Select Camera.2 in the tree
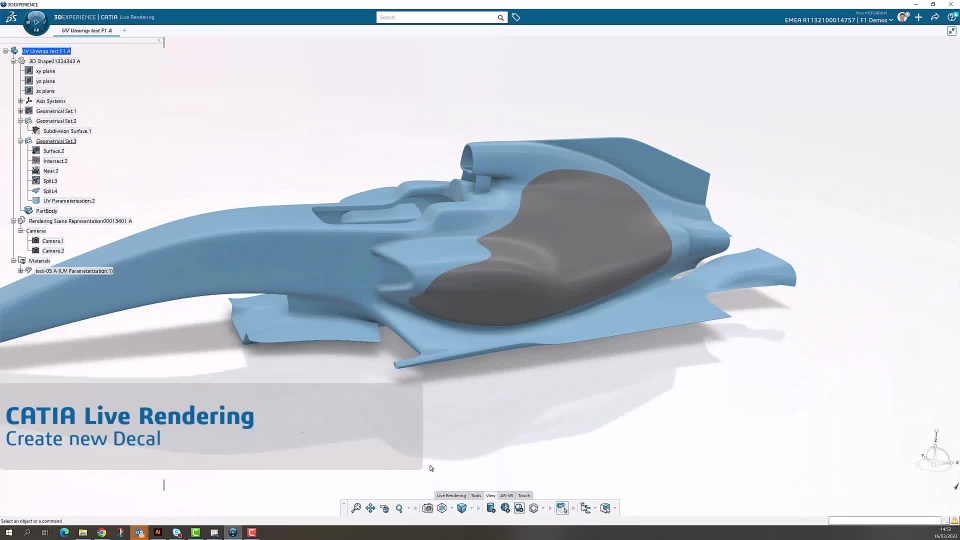960x540 pixels. [x=53, y=251]
